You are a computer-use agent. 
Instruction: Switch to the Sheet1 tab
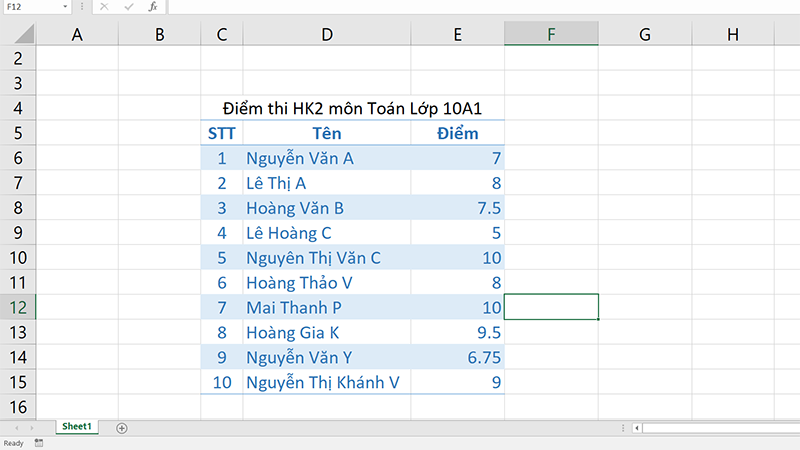pos(77,427)
